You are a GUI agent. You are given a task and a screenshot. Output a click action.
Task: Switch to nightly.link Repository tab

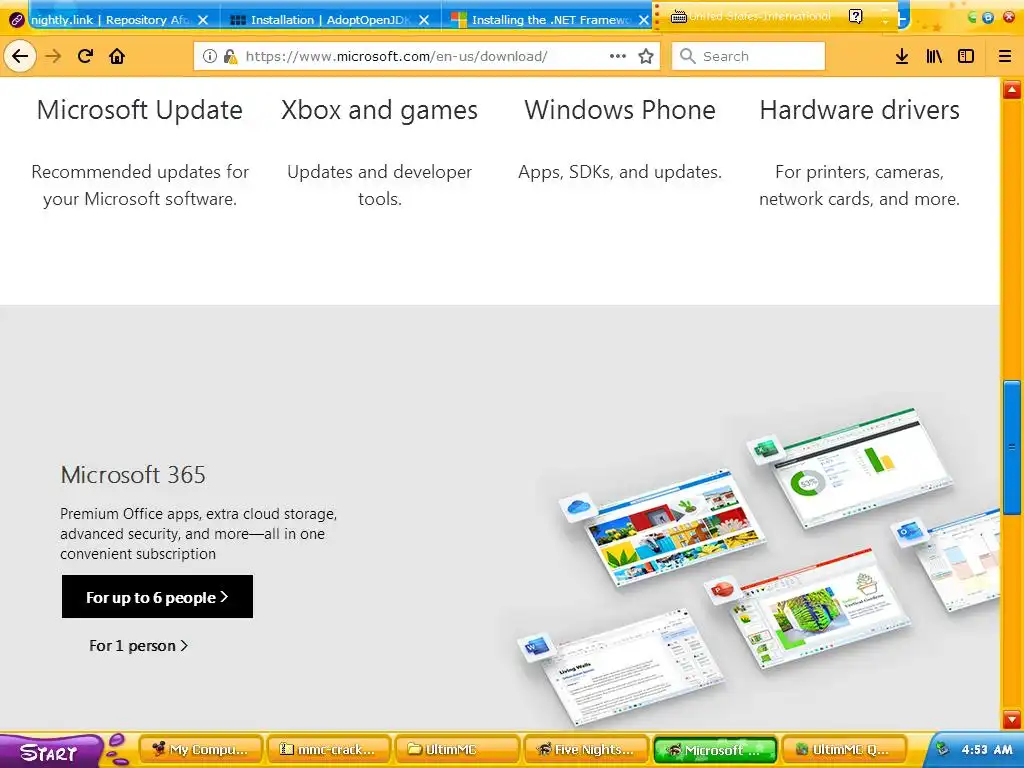tap(108, 20)
